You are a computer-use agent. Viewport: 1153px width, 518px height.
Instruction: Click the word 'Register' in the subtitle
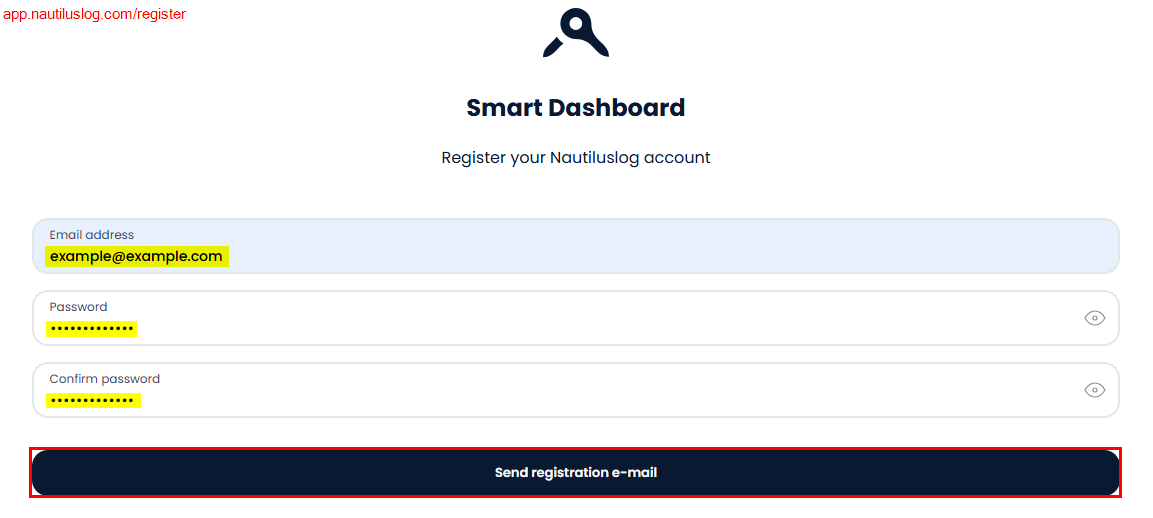click(473, 158)
